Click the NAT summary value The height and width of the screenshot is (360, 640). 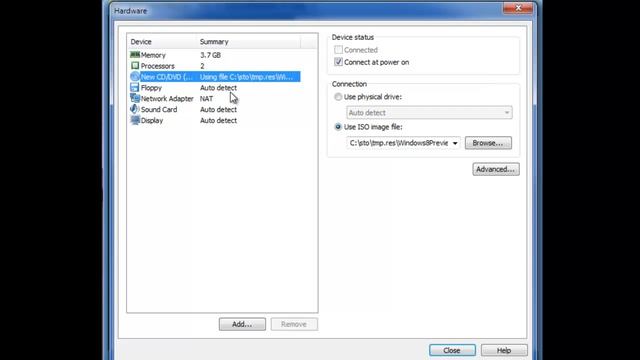(207, 99)
